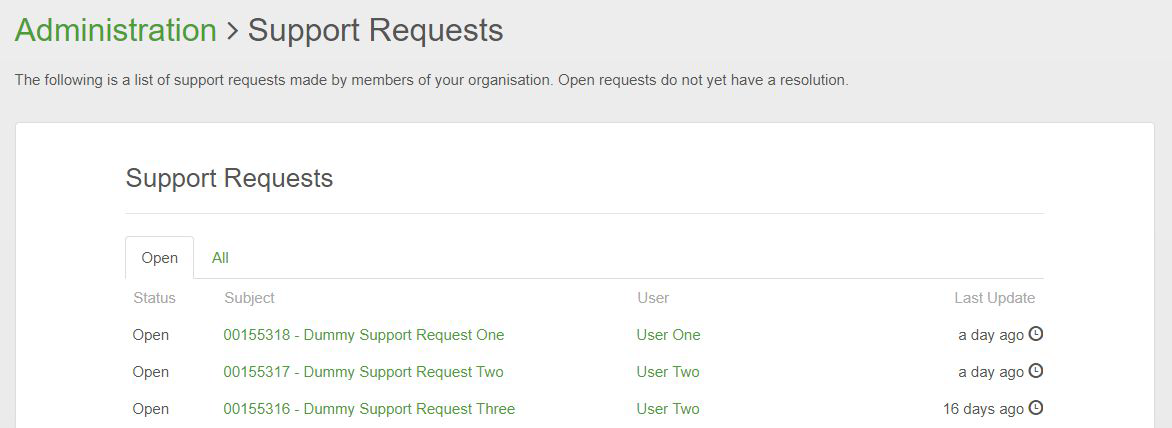Click the clock icon for Dummy Support Request One
Viewport: 1172px width, 428px height.
1036,334
